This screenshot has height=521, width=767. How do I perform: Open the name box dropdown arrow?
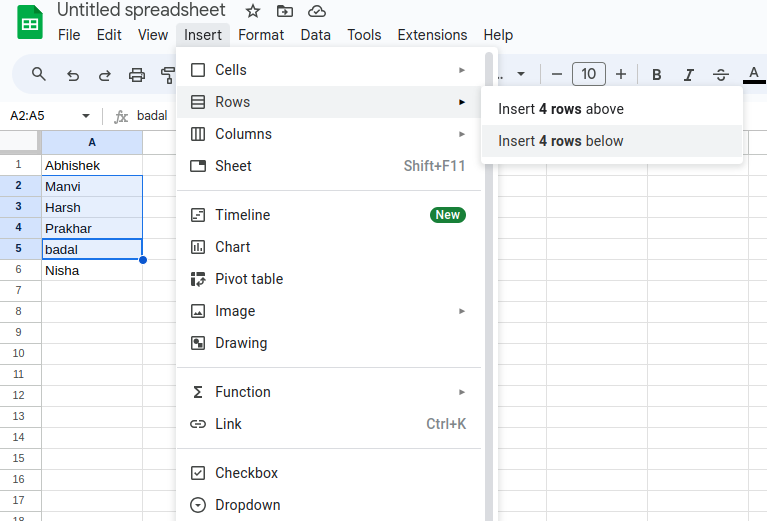[x=85, y=116]
